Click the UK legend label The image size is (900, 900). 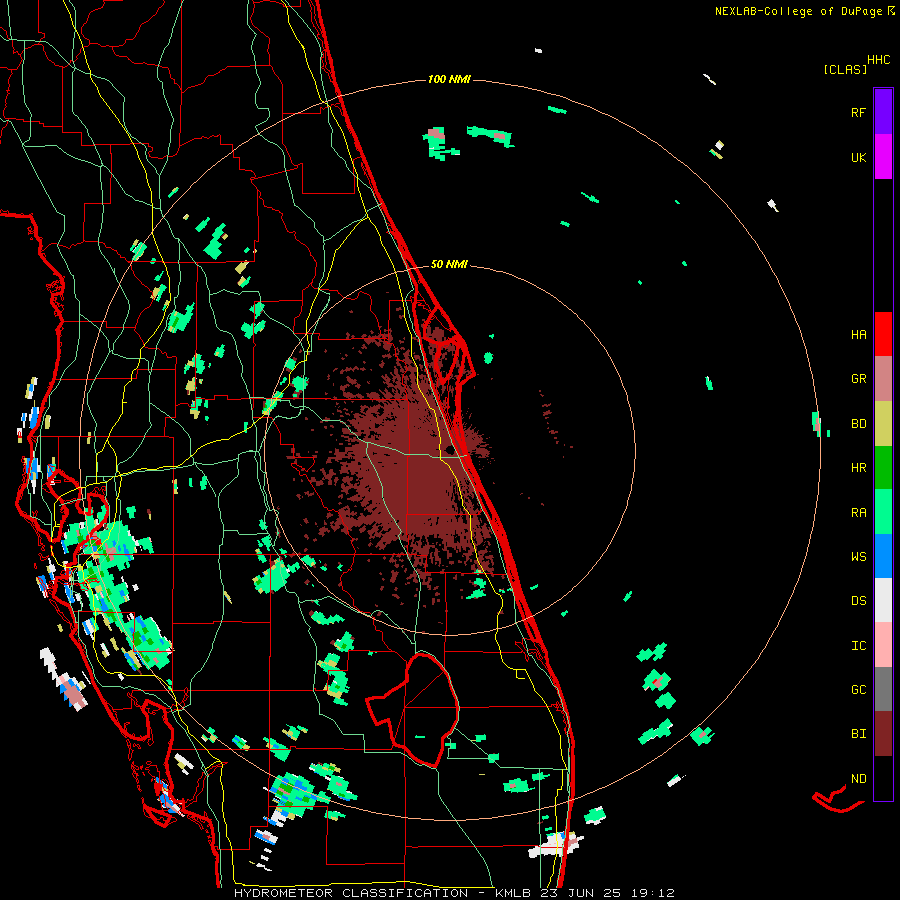[858, 157]
